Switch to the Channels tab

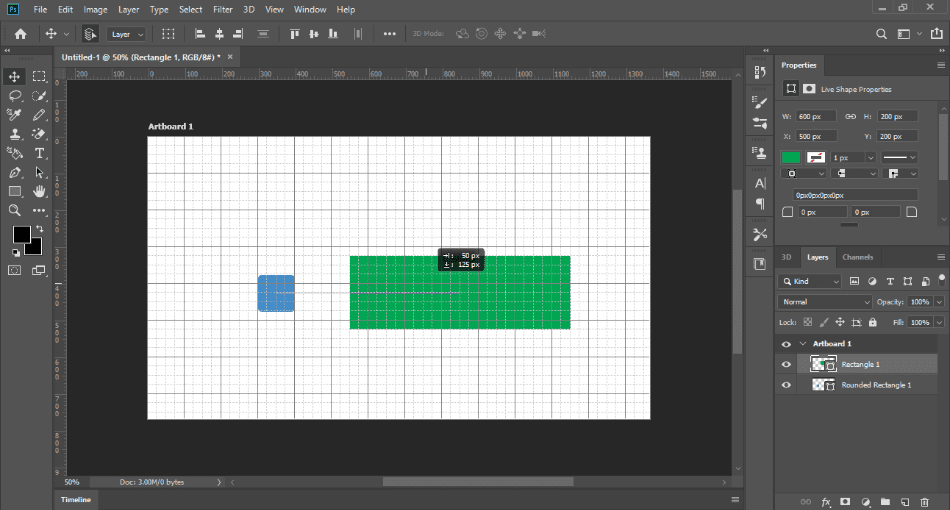pos(857,257)
